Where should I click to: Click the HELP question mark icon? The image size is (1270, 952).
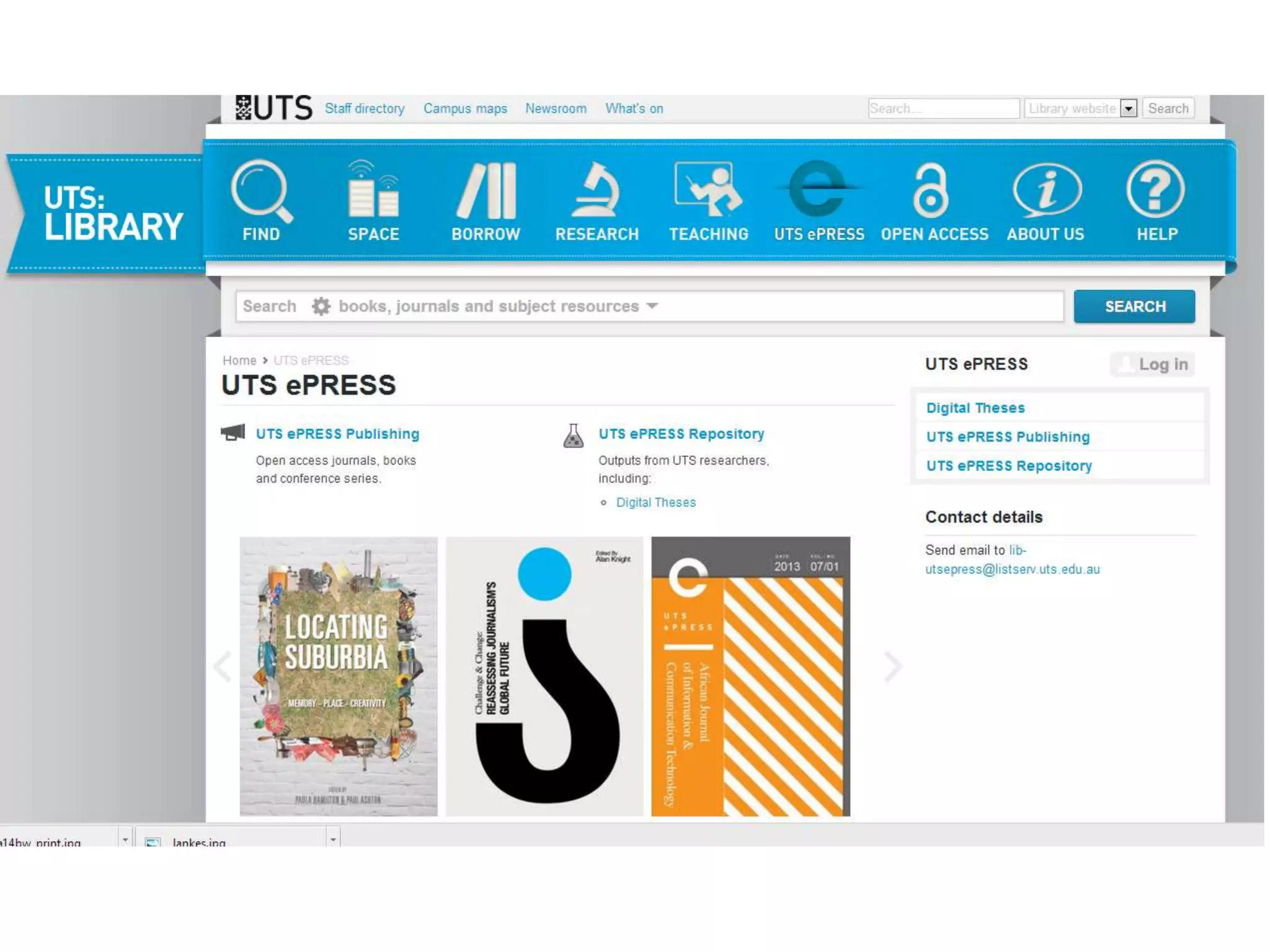pyautogui.click(x=1156, y=189)
